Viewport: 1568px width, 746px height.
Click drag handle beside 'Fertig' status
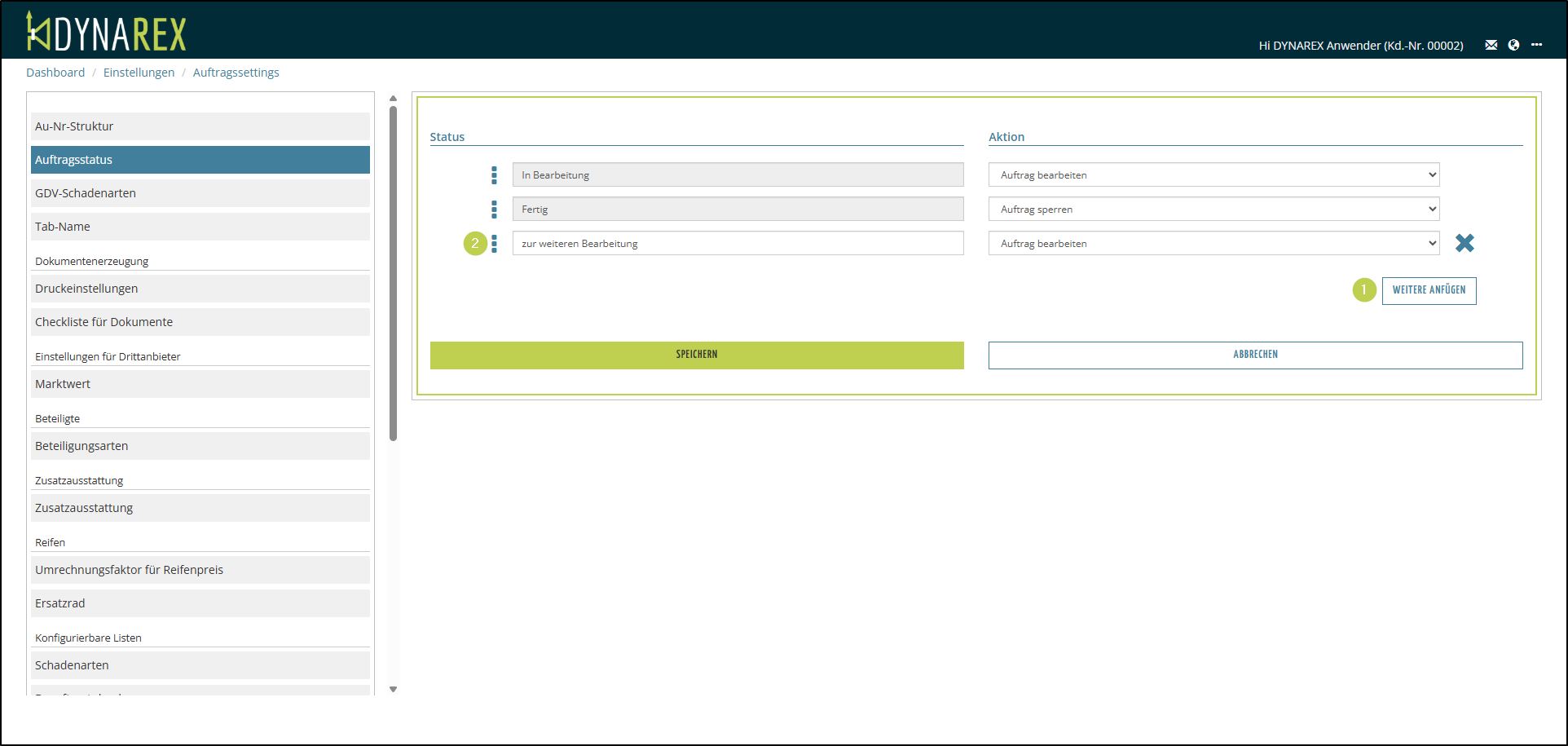coord(494,210)
